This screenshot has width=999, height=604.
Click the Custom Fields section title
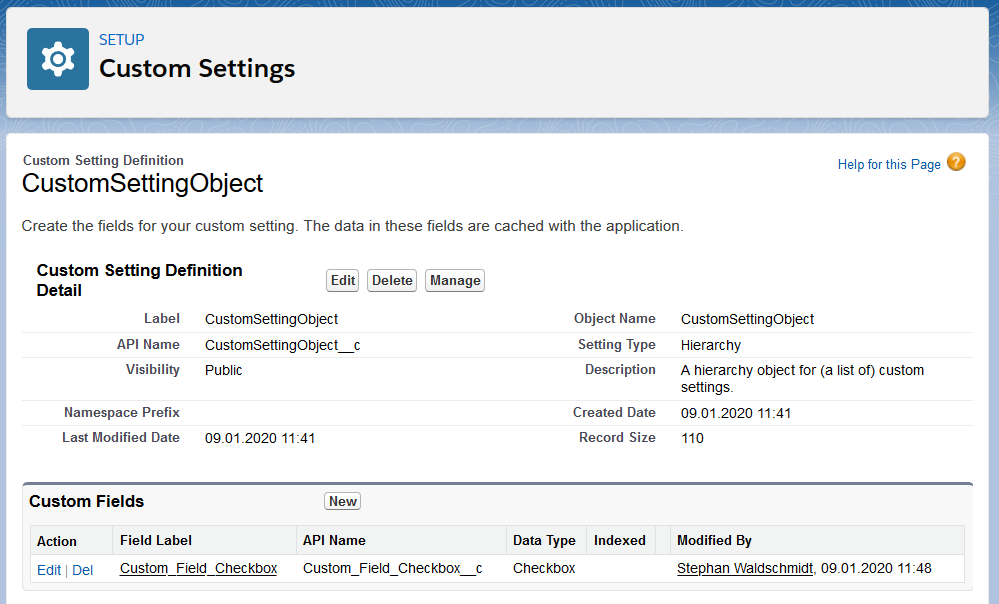[x=87, y=501]
